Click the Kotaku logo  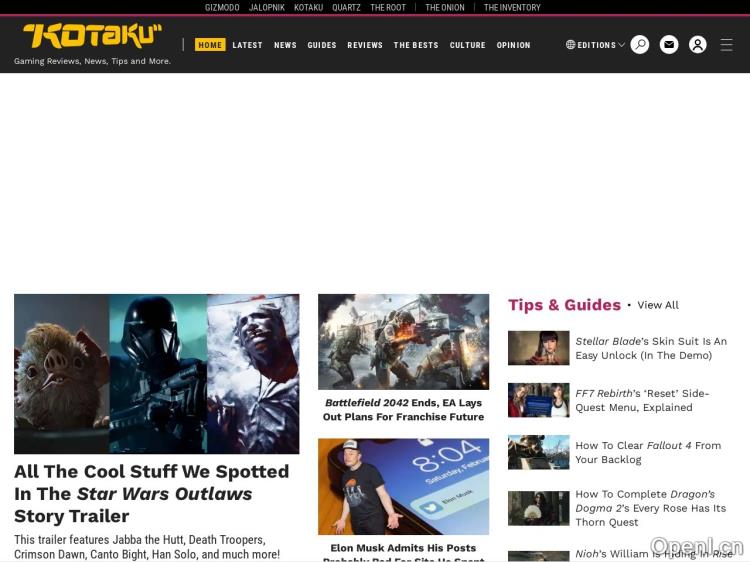click(x=92, y=36)
